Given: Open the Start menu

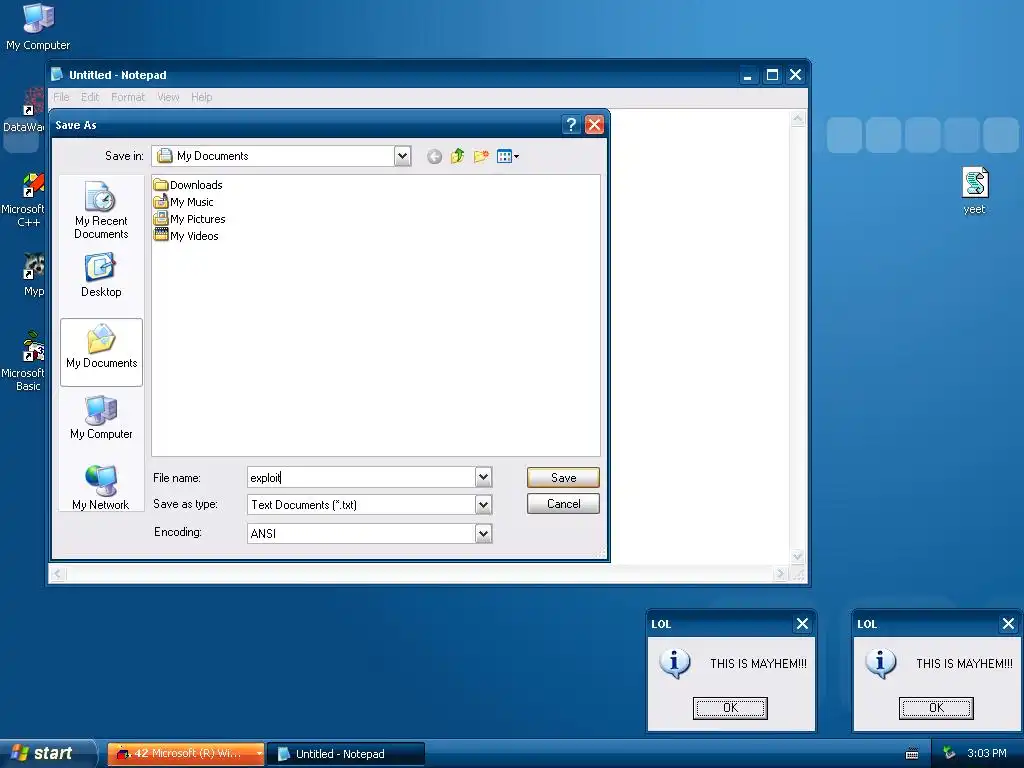Looking at the screenshot, I should pos(47,754).
